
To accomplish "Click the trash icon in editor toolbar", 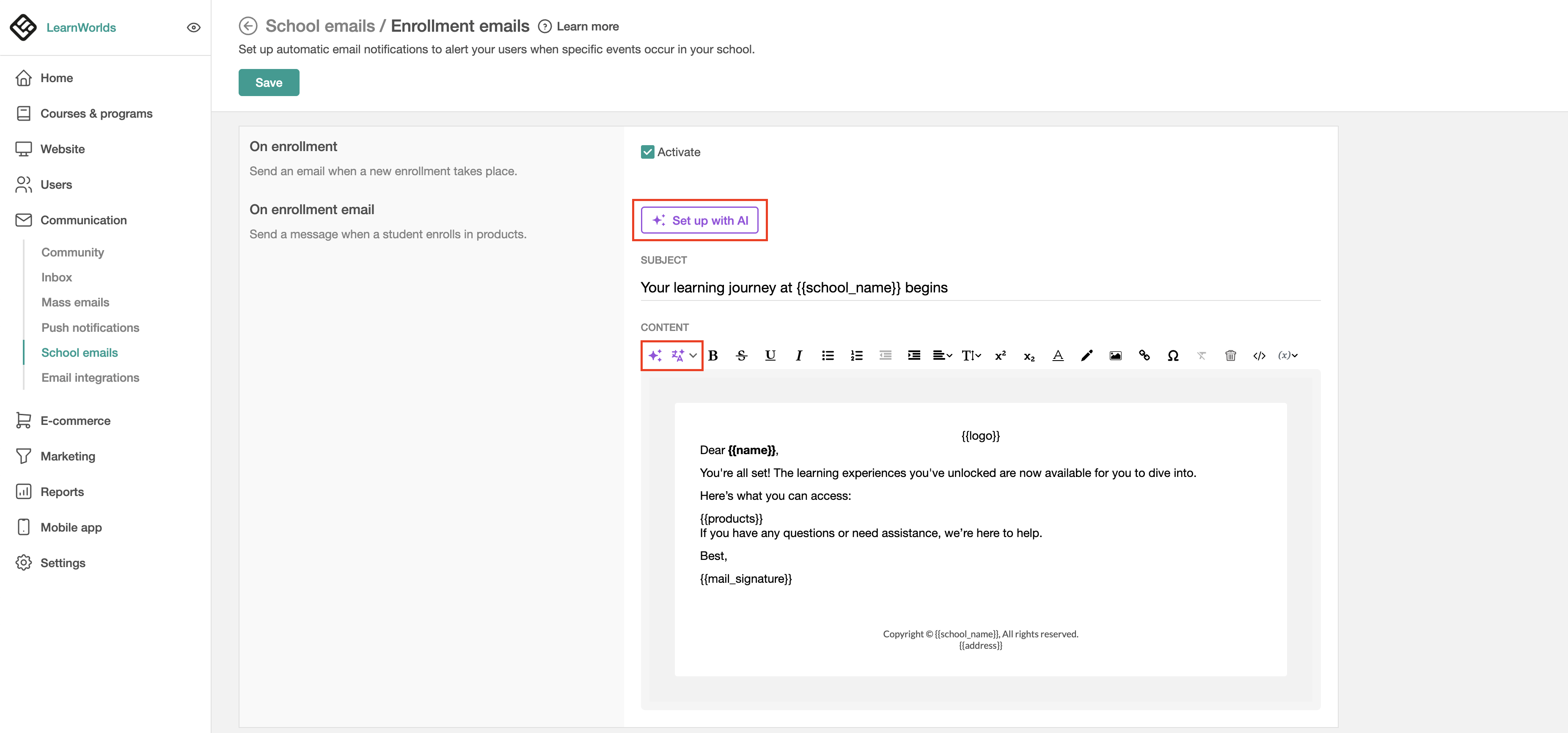I will (x=1230, y=355).
